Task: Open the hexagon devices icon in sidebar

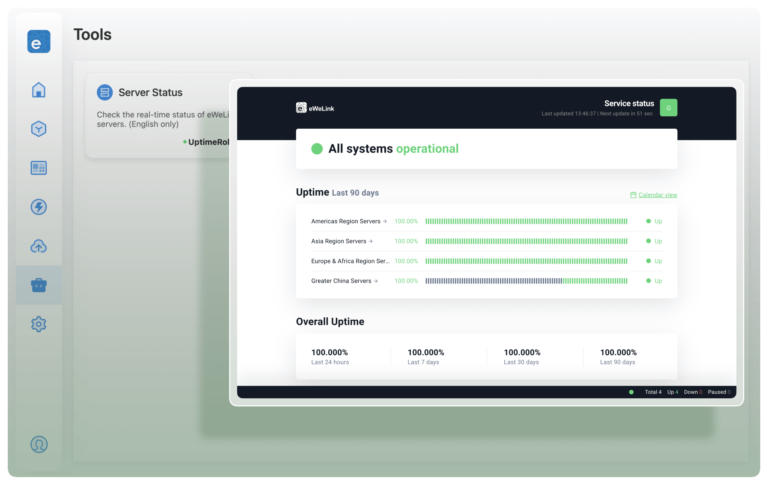Action: click(39, 129)
